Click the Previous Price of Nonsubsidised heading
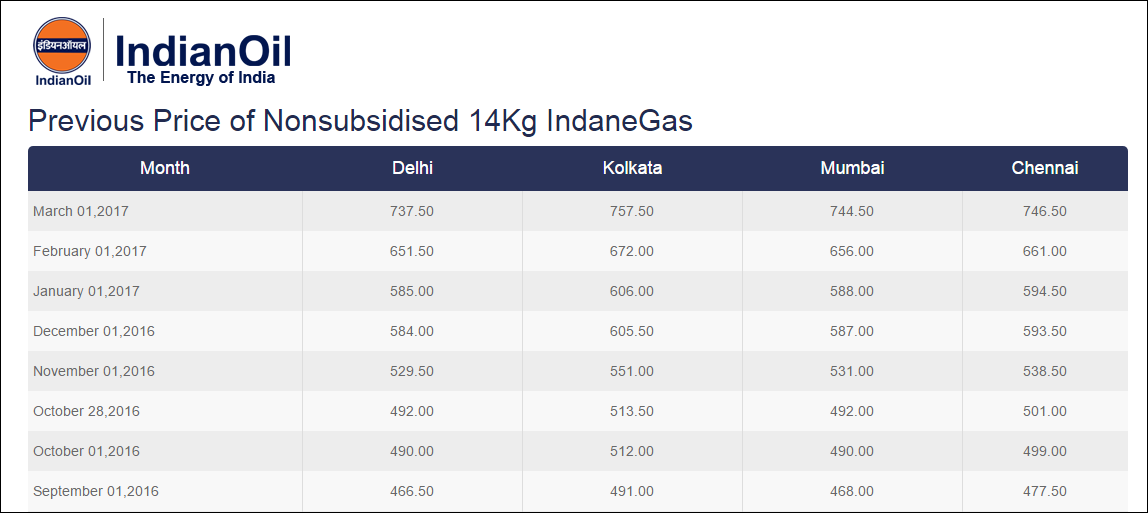This screenshot has width=1148, height=513. coord(360,121)
